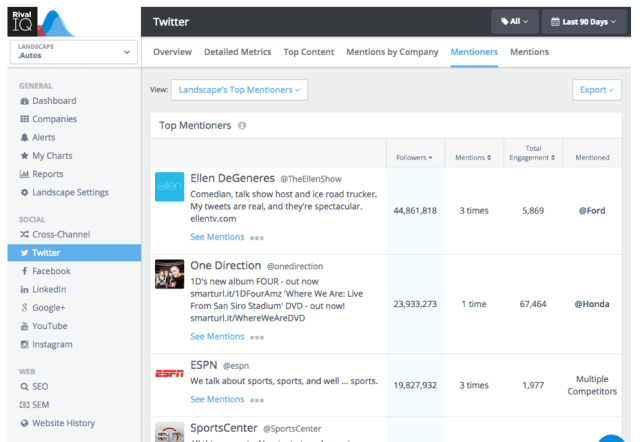Click the @onedirection handle

pyautogui.click(x=295, y=267)
